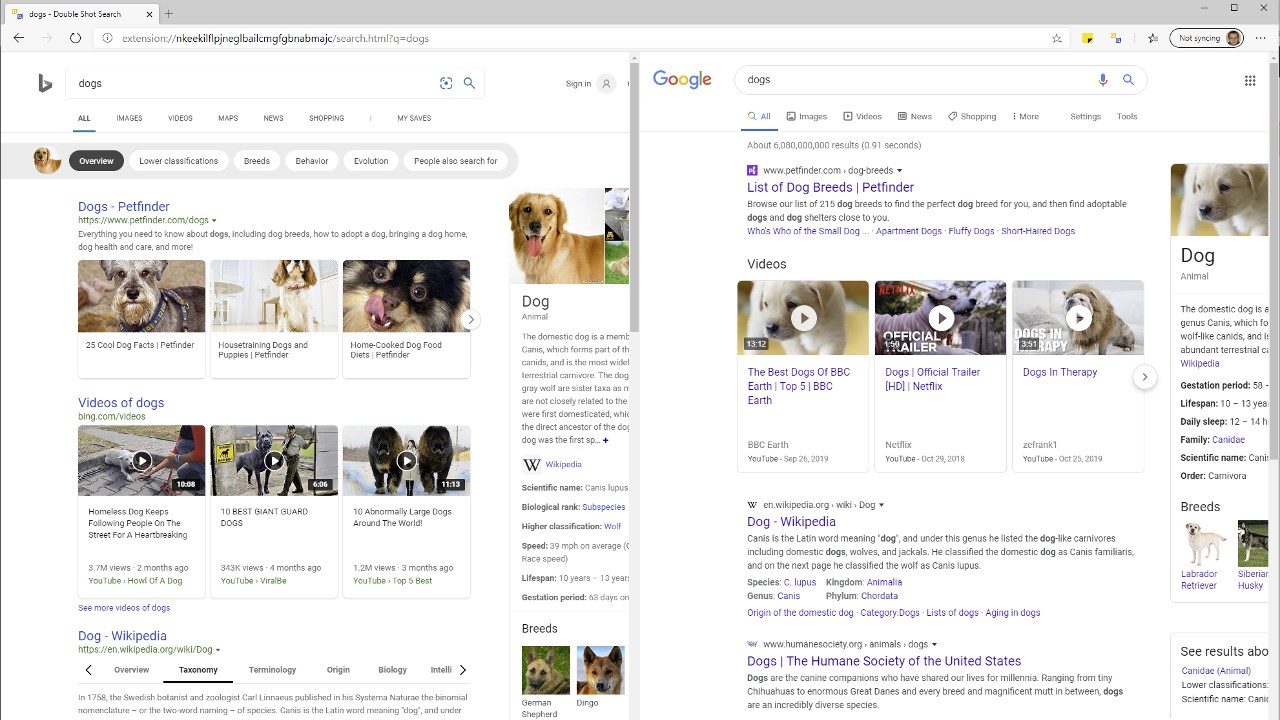Select Bing IMAGES tab
This screenshot has height=720, width=1280.
[129, 118]
